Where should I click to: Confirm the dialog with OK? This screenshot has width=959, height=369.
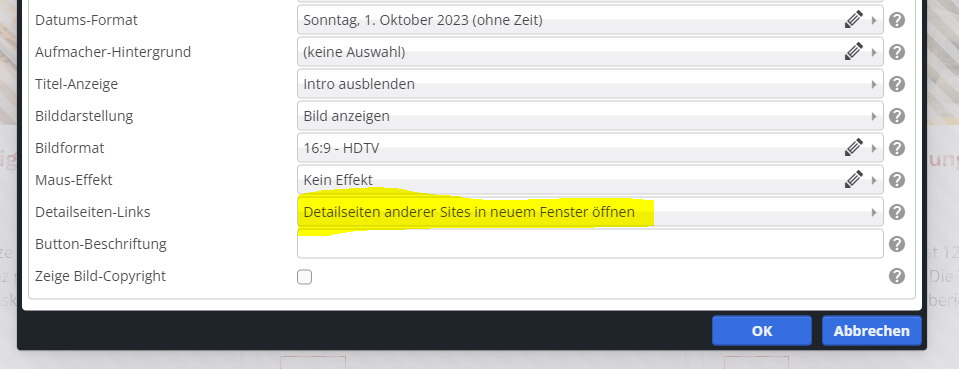[x=761, y=331]
